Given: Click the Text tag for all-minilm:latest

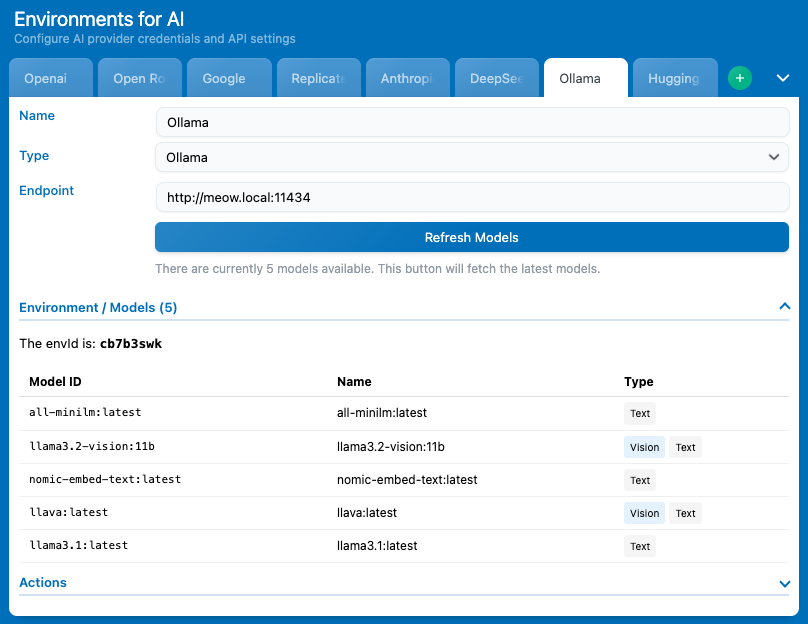Looking at the screenshot, I should [640, 413].
